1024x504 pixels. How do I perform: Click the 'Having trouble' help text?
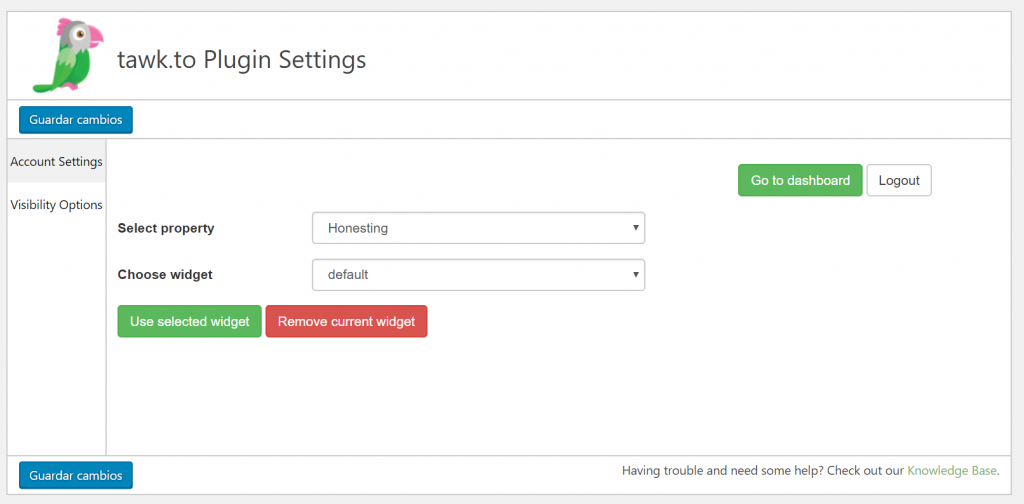[x=762, y=470]
